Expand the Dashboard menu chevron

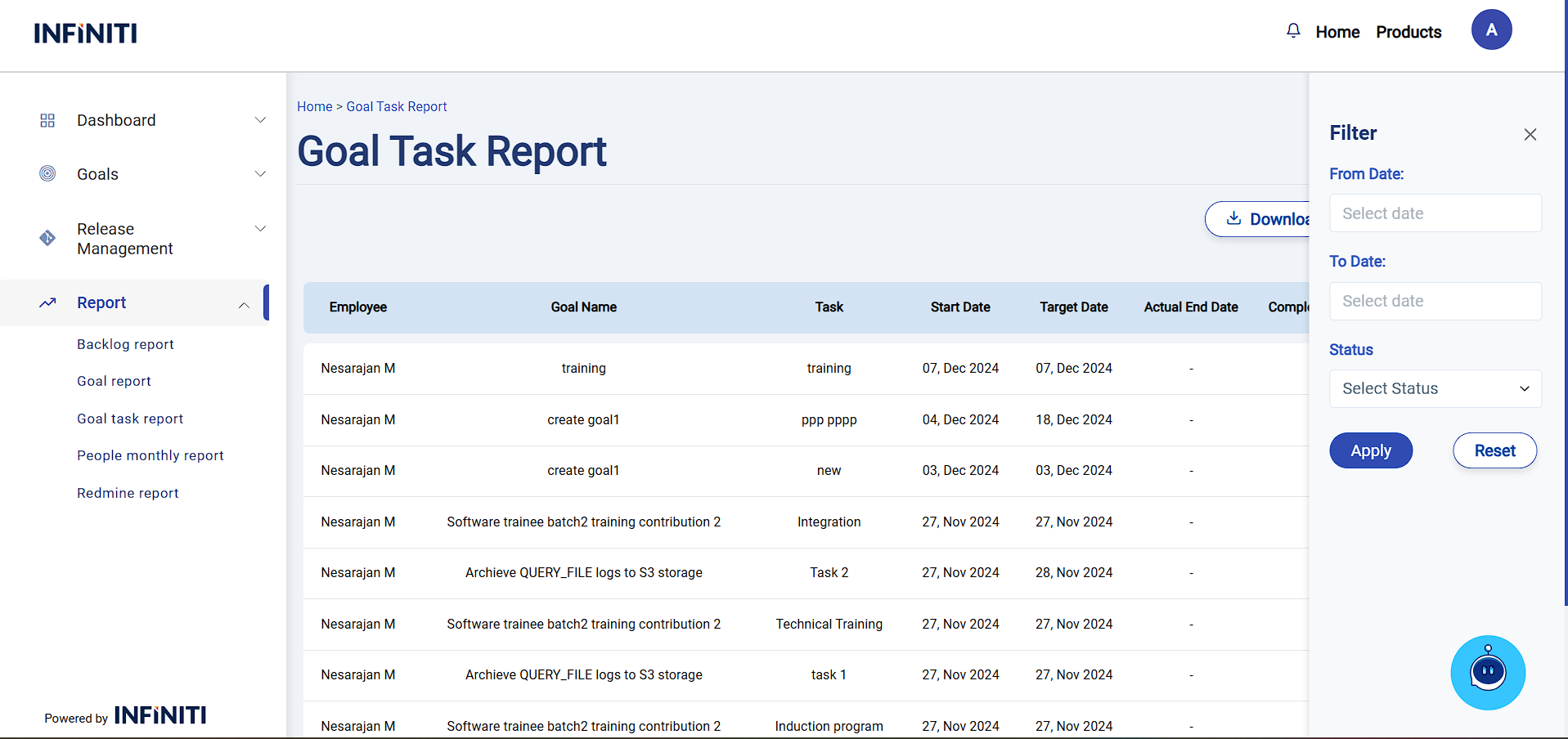click(x=260, y=120)
